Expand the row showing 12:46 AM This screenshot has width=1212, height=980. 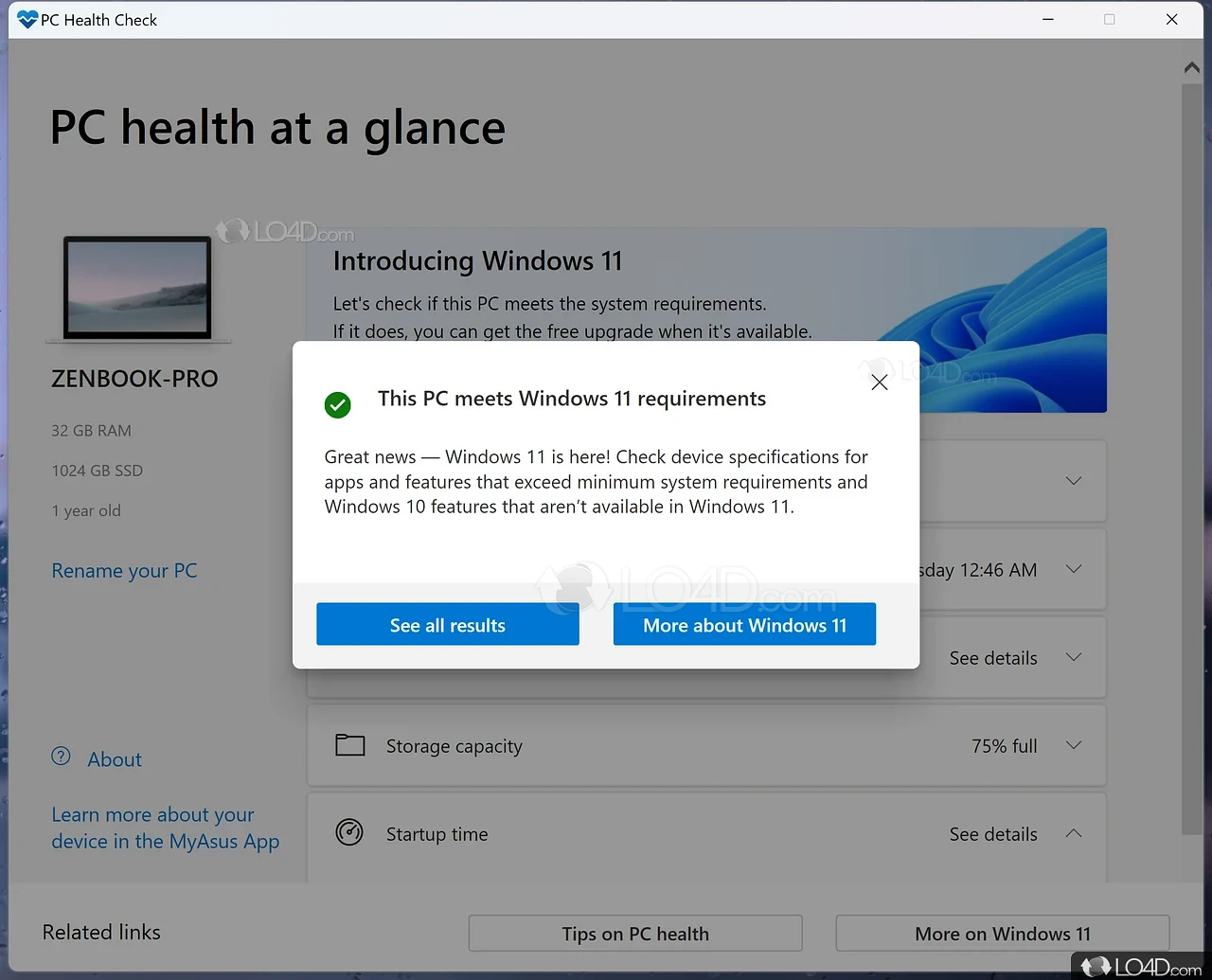click(1074, 569)
